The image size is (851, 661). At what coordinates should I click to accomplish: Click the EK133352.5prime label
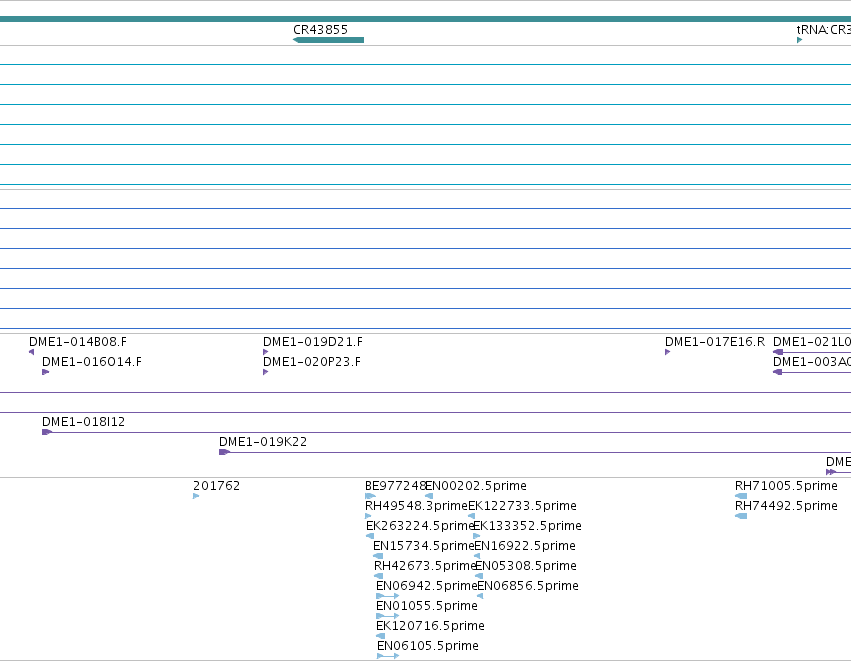click(x=528, y=526)
